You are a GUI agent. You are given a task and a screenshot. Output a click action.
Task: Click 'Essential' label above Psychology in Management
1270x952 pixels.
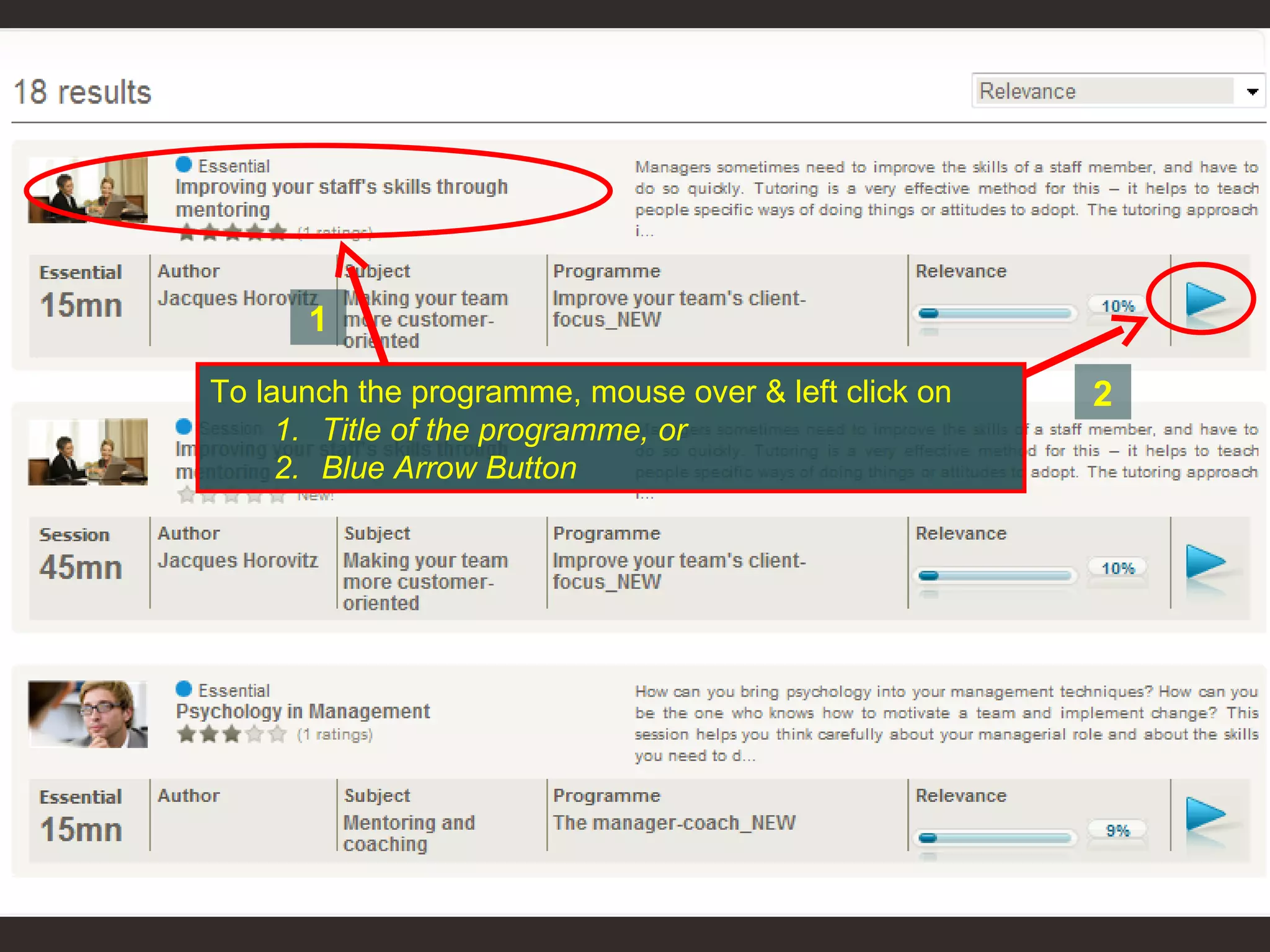click(x=234, y=690)
